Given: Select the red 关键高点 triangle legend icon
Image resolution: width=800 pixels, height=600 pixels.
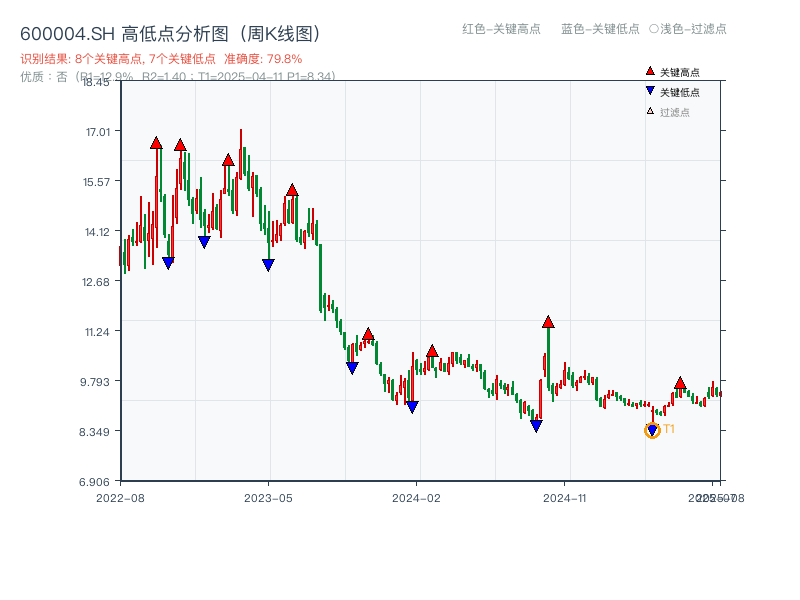Looking at the screenshot, I should point(650,71).
